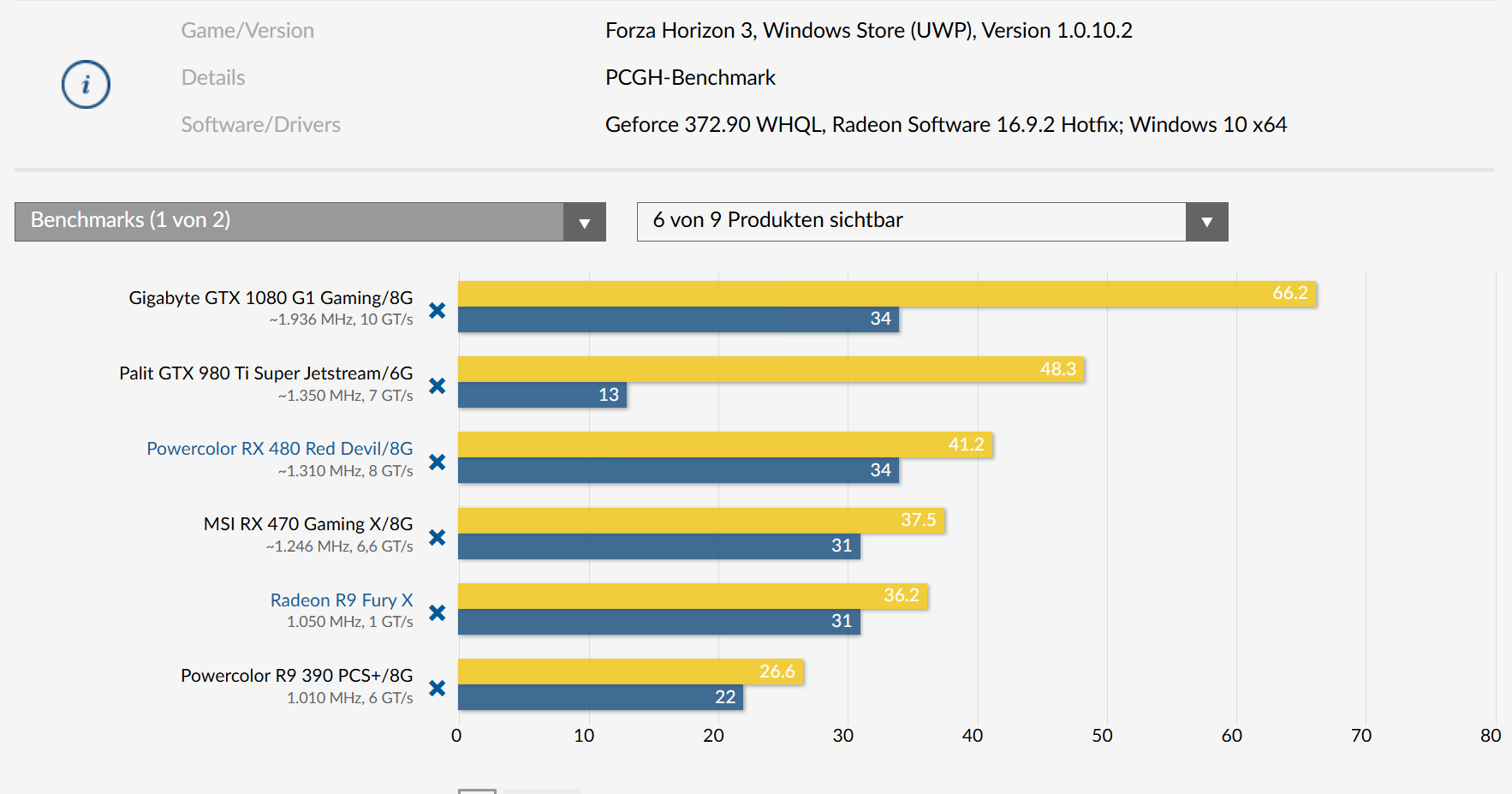Expand the Benchmarks dropdown arrow button
Image resolution: width=1512 pixels, height=794 pixels.
point(584,223)
